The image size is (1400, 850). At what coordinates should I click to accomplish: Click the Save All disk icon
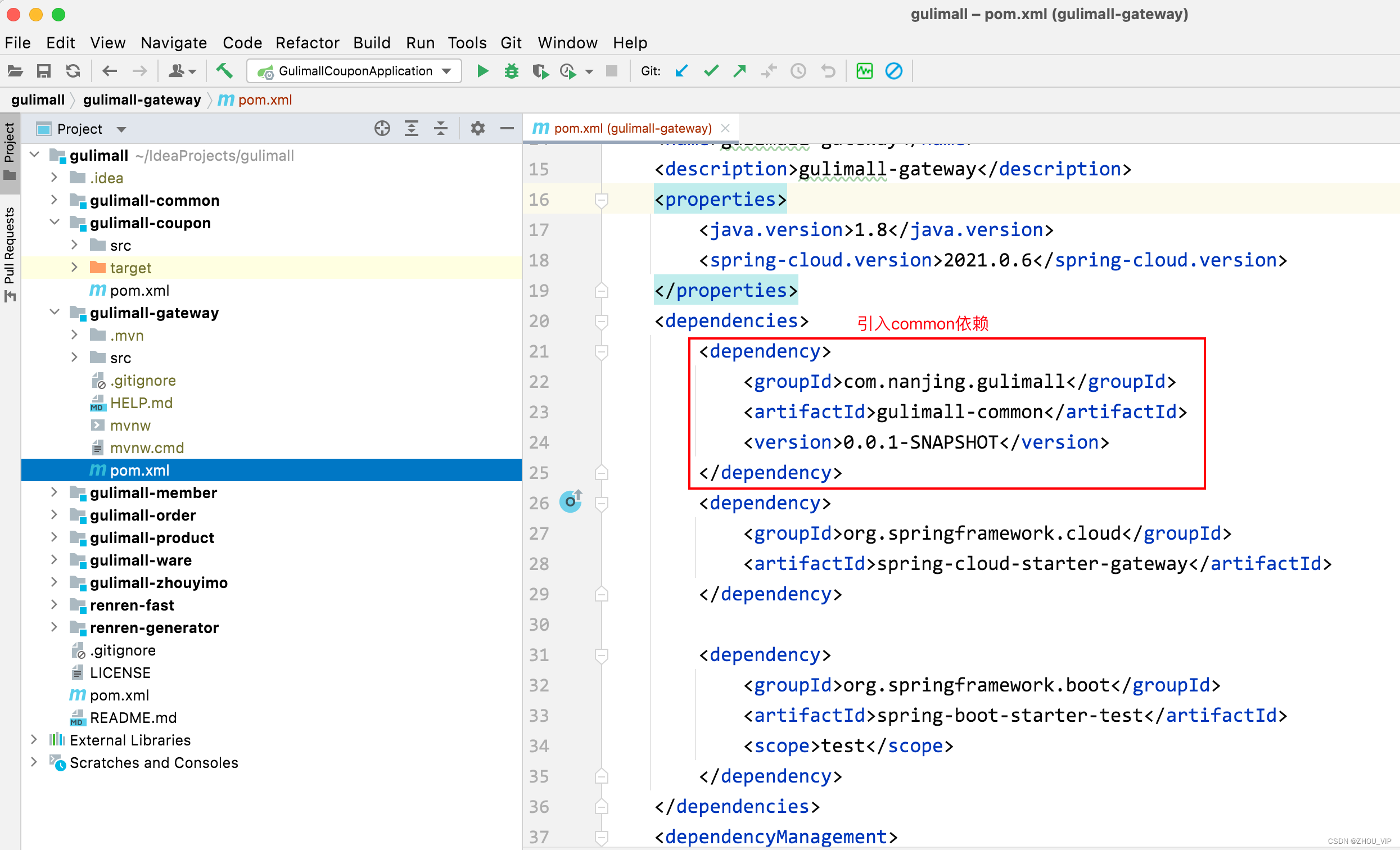click(44, 71)
